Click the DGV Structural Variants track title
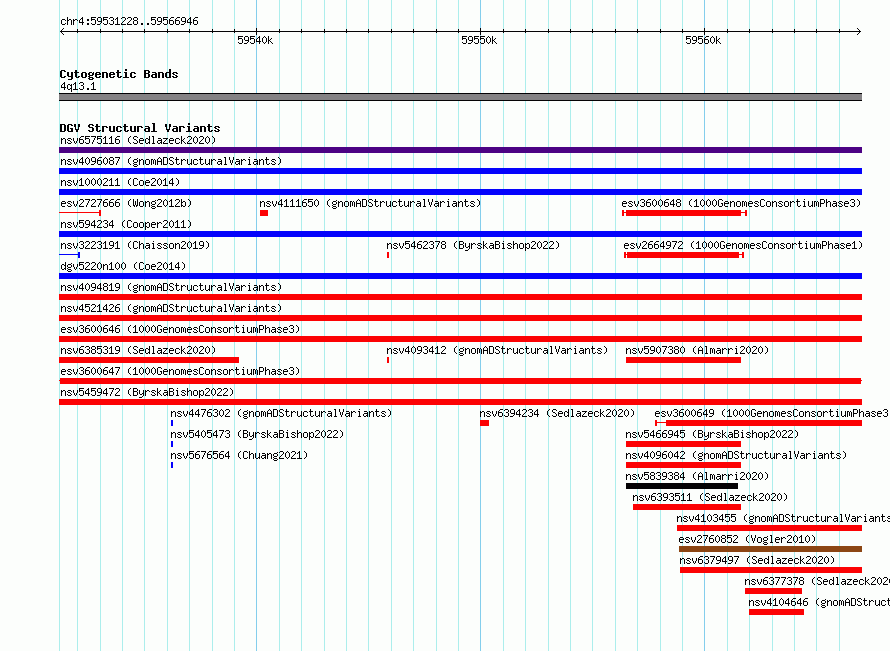The width and height of the screenshot is (890, 651). click(140, 128)
